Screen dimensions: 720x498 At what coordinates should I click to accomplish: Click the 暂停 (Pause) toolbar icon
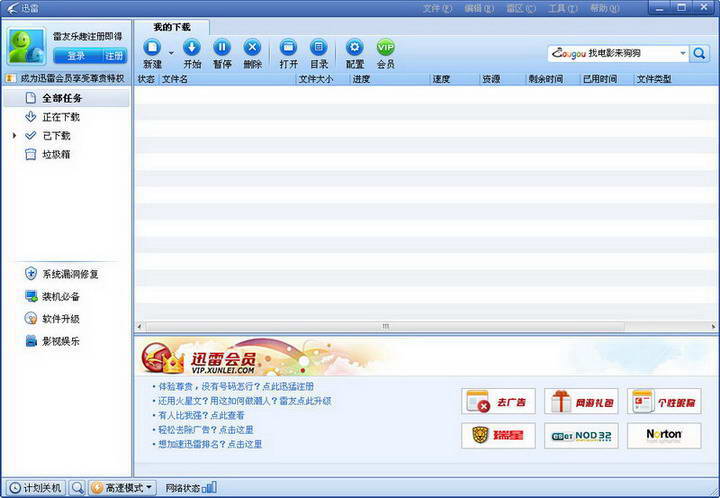click(x=222, y=47)
